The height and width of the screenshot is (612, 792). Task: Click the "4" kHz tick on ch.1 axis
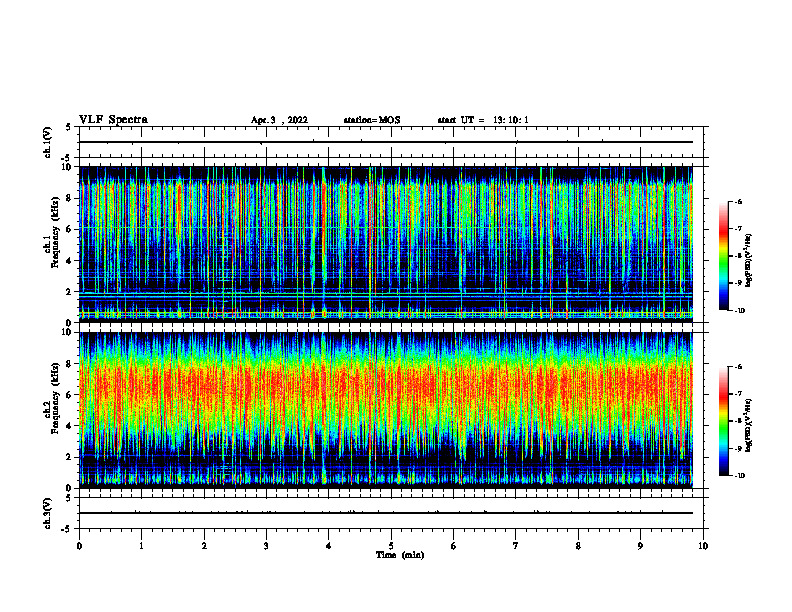(x=70, y=261)
